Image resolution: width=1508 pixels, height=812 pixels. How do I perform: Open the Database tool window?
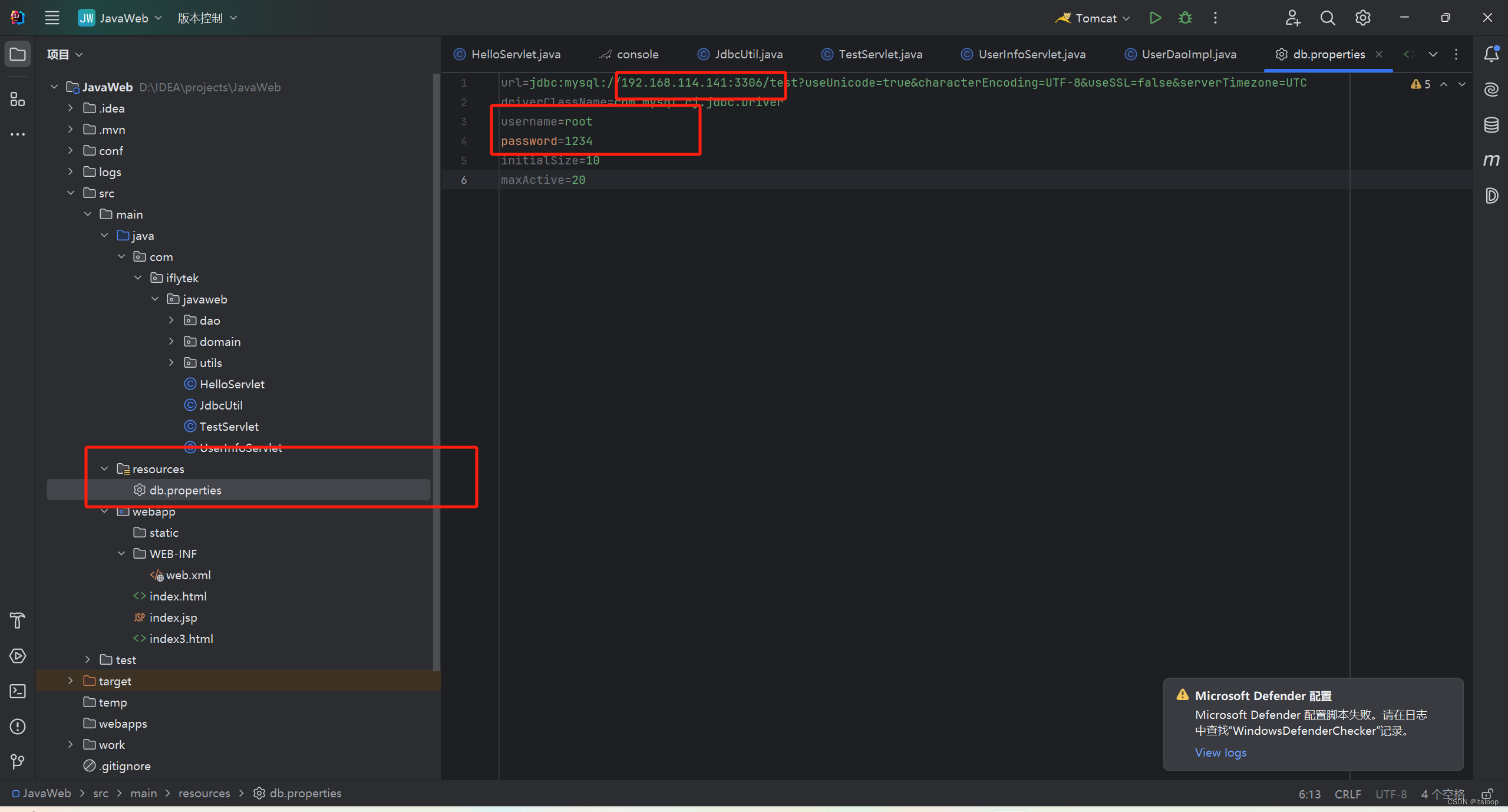pyautogui.click(x=1491, y=125)
